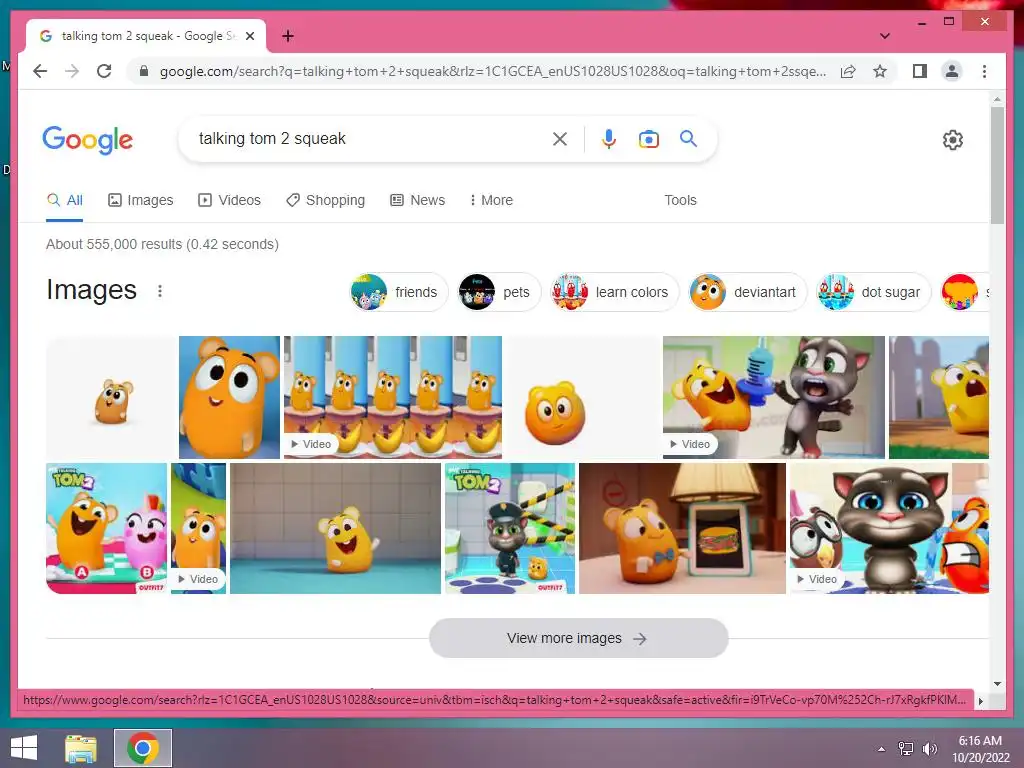Open the search Tools options
Viewport: 1024px width, 768px height.
point(680,200)
